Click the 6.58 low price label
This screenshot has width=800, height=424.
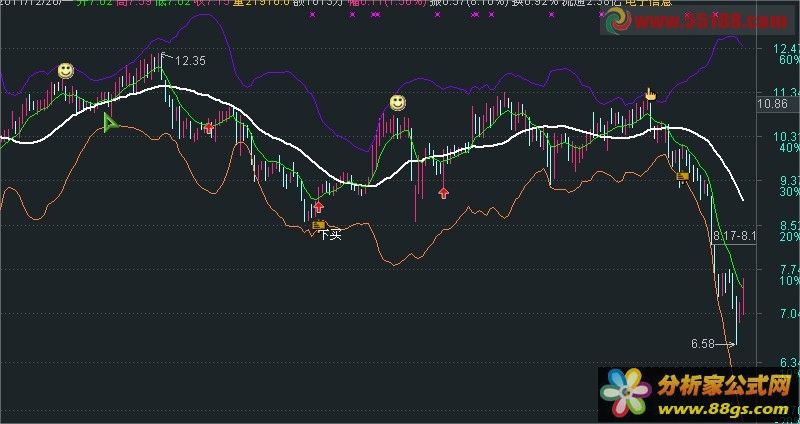tap(703, 344)
